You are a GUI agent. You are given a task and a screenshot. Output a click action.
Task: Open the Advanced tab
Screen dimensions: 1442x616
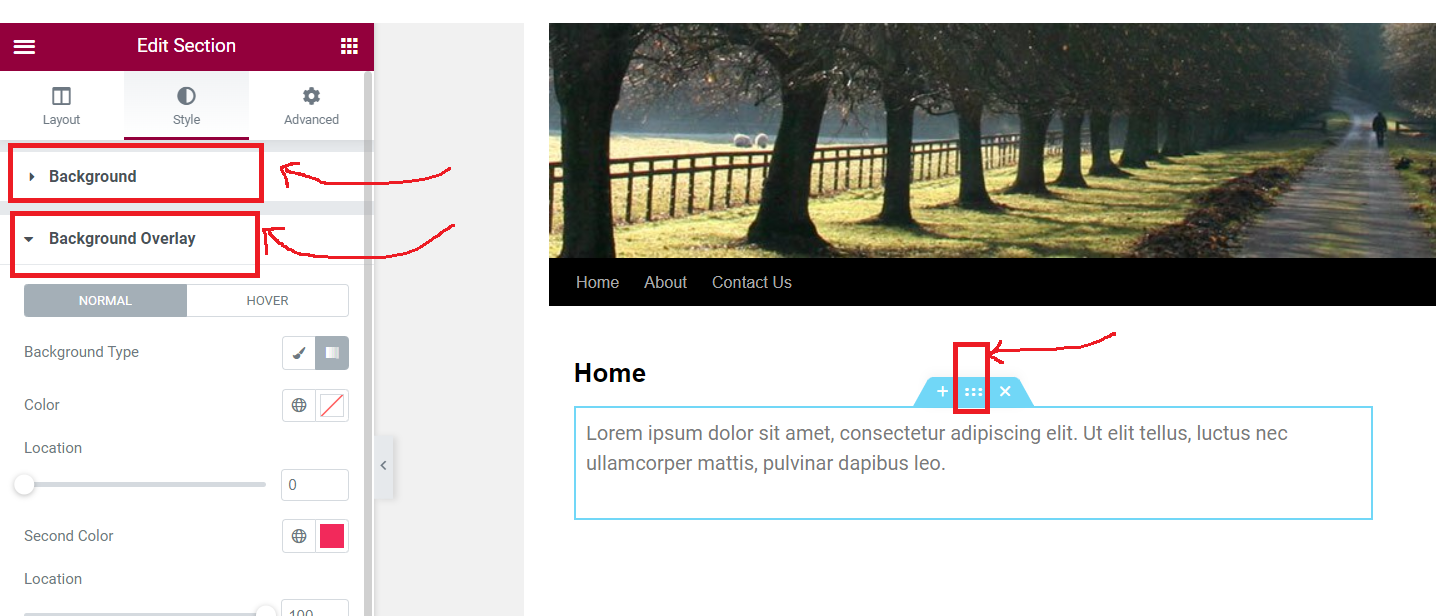(x=311, y=106)
